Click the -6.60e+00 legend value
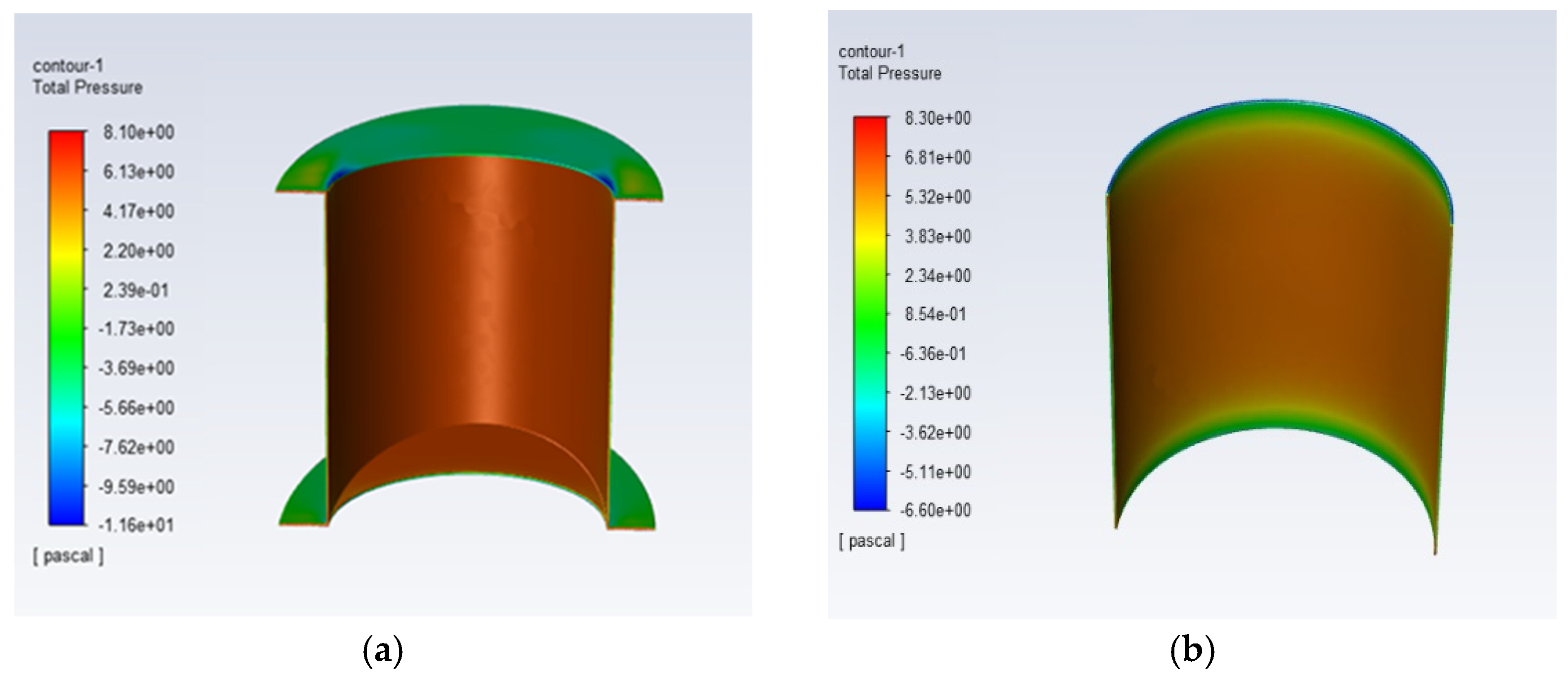 936,510
